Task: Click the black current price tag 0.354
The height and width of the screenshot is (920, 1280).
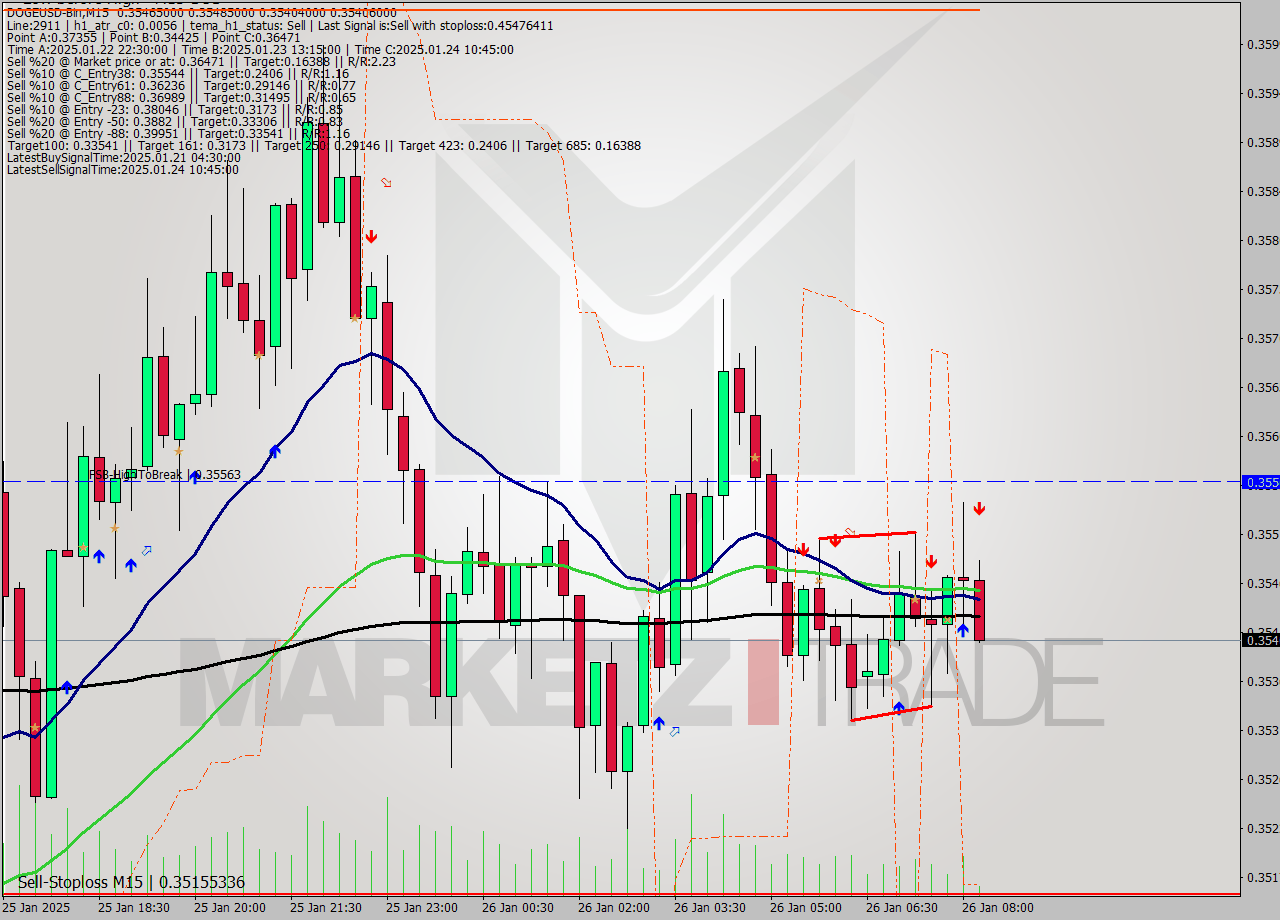Action: 1260,640
